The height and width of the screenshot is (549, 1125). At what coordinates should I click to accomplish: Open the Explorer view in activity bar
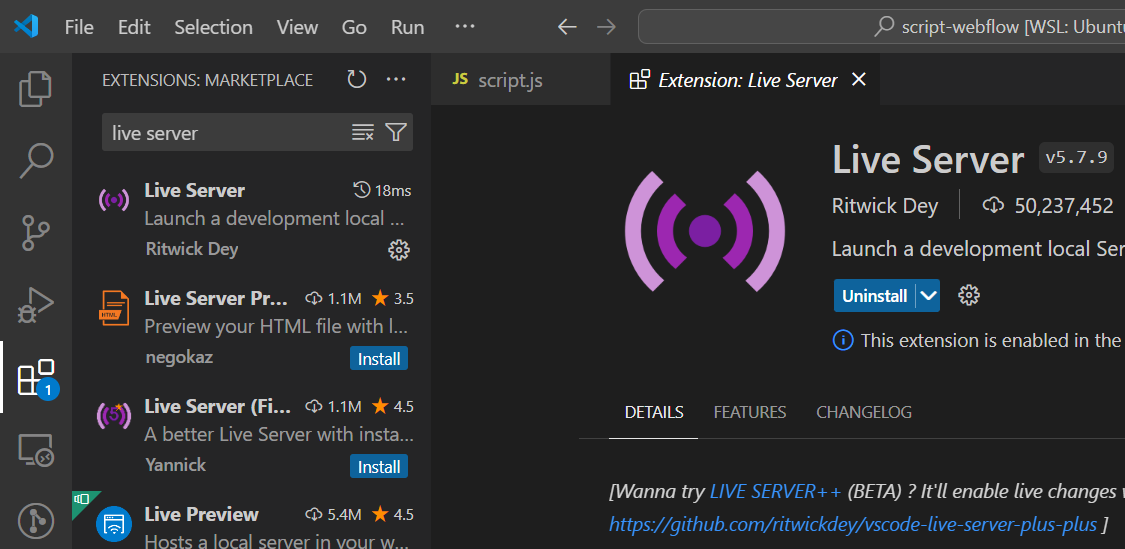pos(35,89)
